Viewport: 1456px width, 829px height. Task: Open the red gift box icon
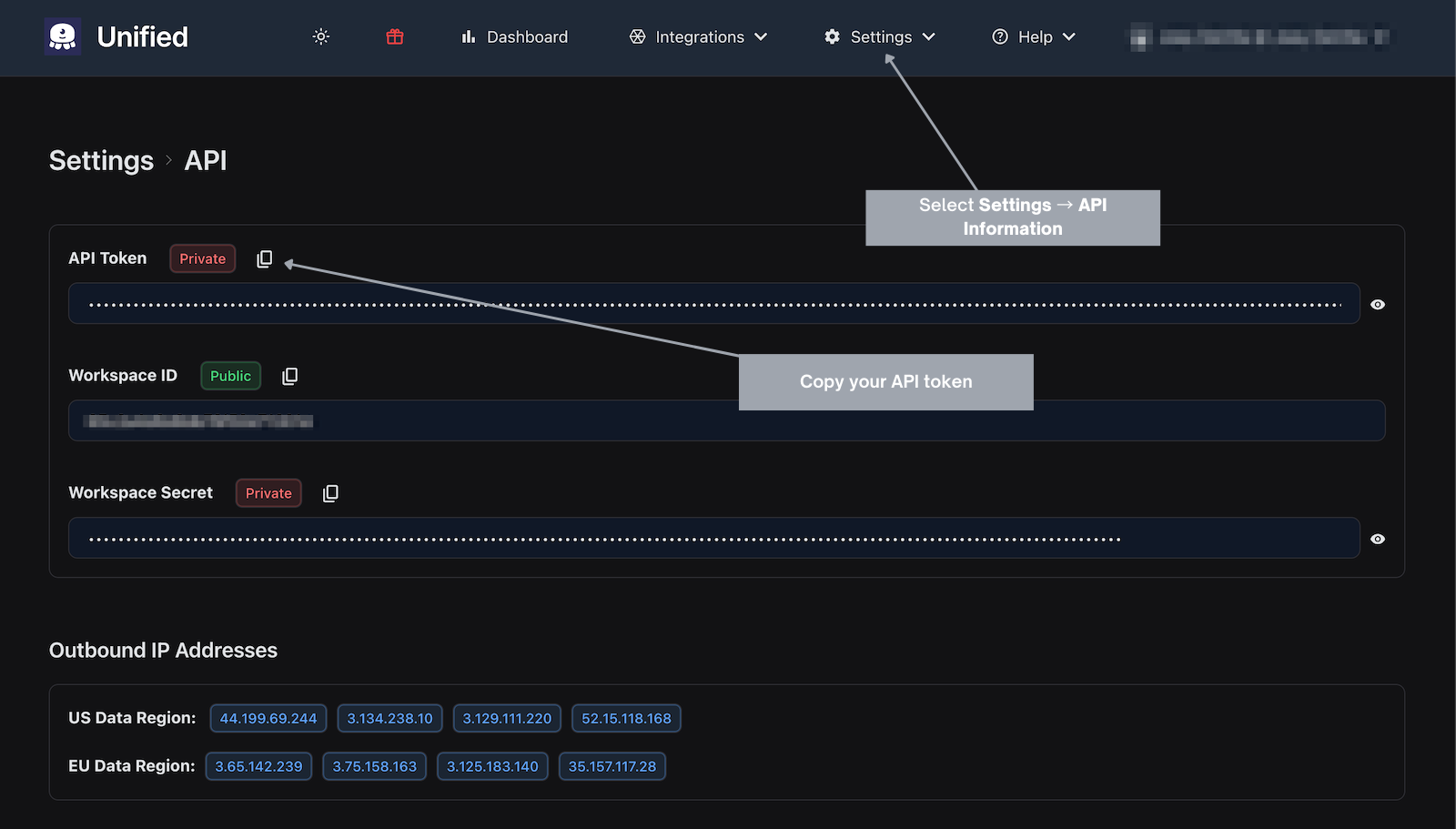point(394,36)
